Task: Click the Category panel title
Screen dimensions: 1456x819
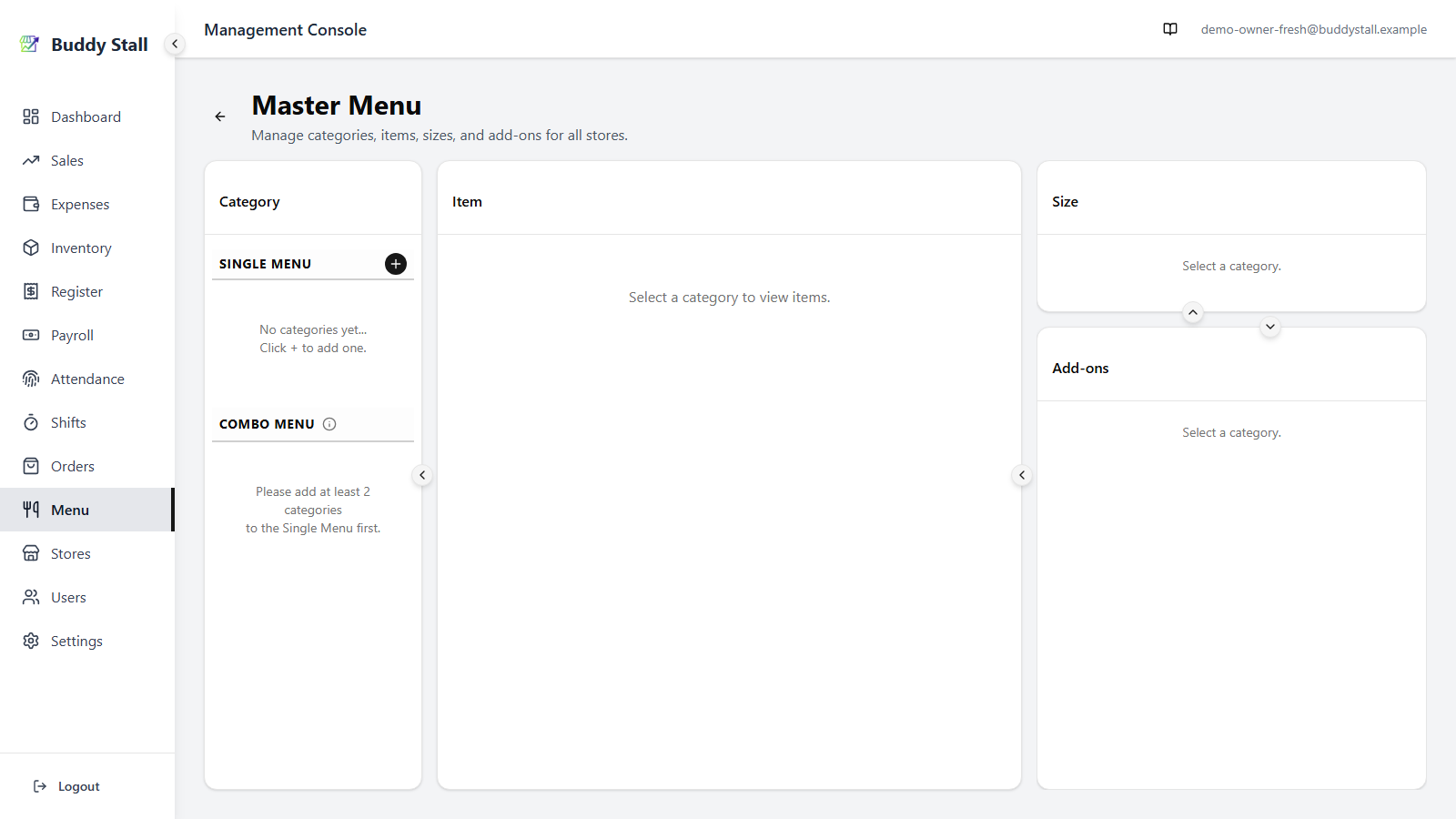Action: (249, 202)
